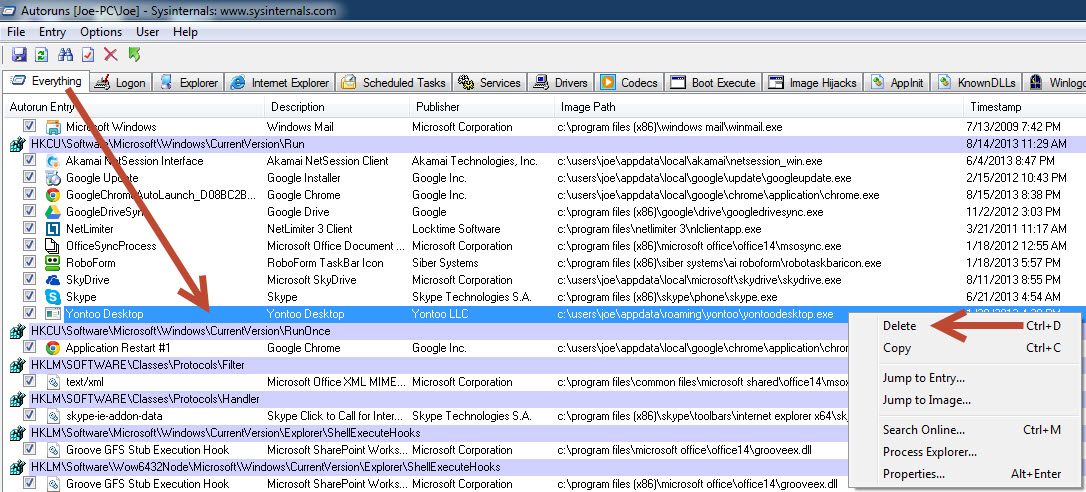
Task: Open the Options menu
Action: 101,32
